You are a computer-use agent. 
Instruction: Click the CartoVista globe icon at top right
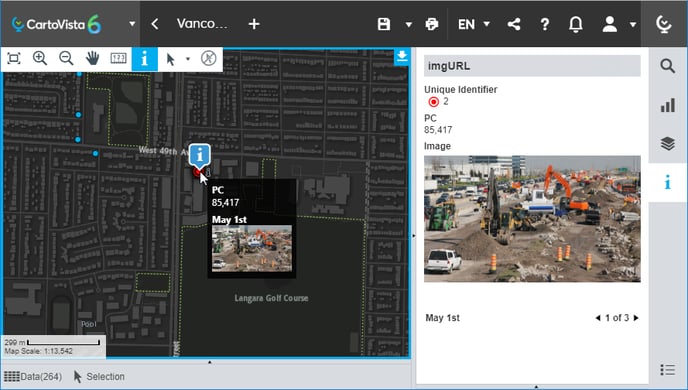[x=664, y=24]
